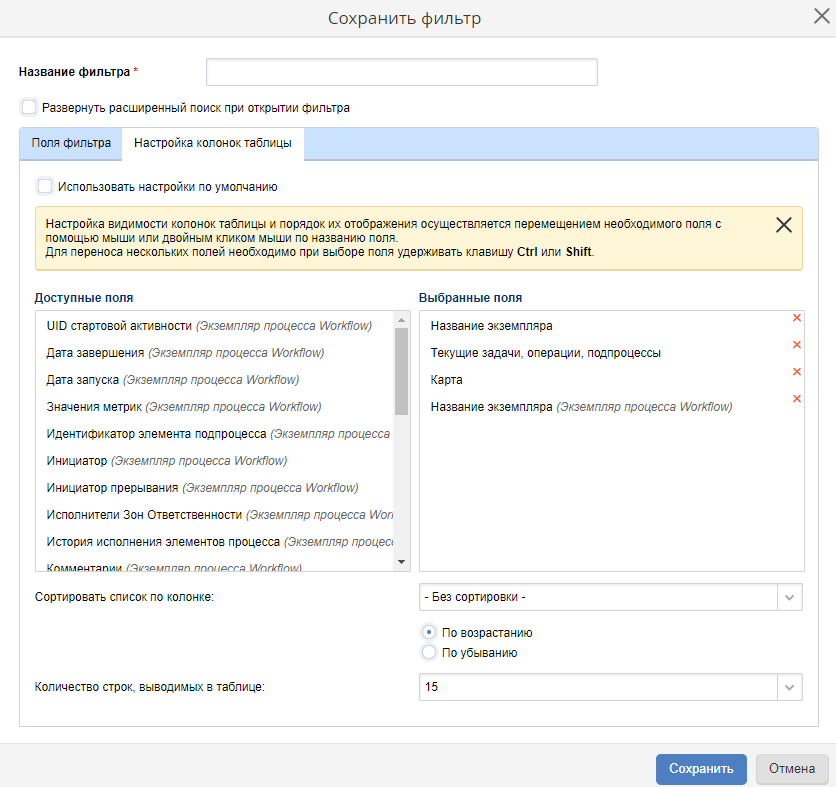Remove the first 'Название экземпляра' selected field
The height and width of the screenshot is (787, 836).
click(x=797, y=318)
